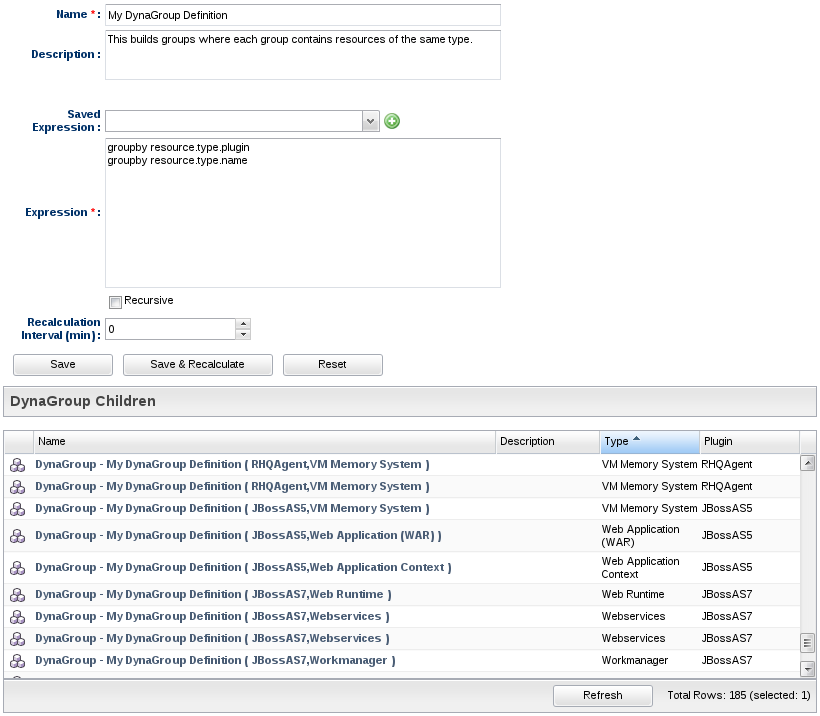
Task: Decrease the recalculation interval with down arrow
Action: pos(243,334)
